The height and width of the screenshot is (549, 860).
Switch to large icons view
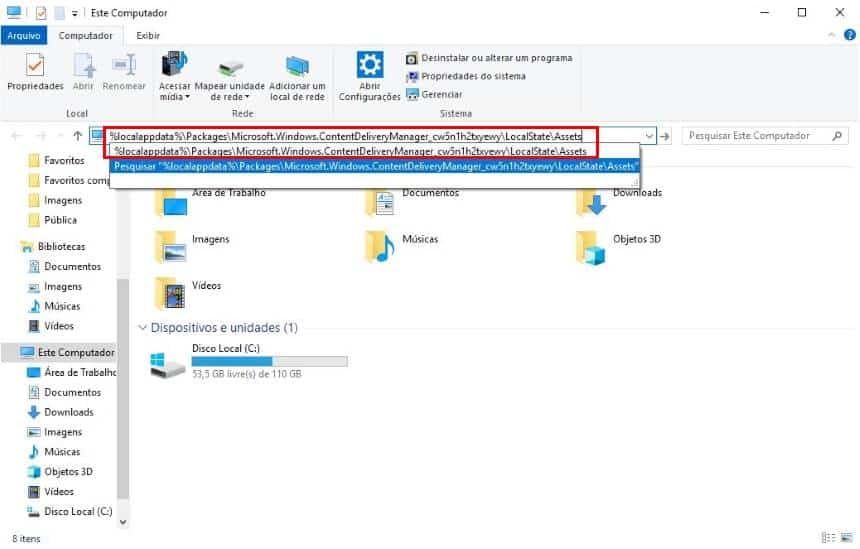[x=847, y=537]
